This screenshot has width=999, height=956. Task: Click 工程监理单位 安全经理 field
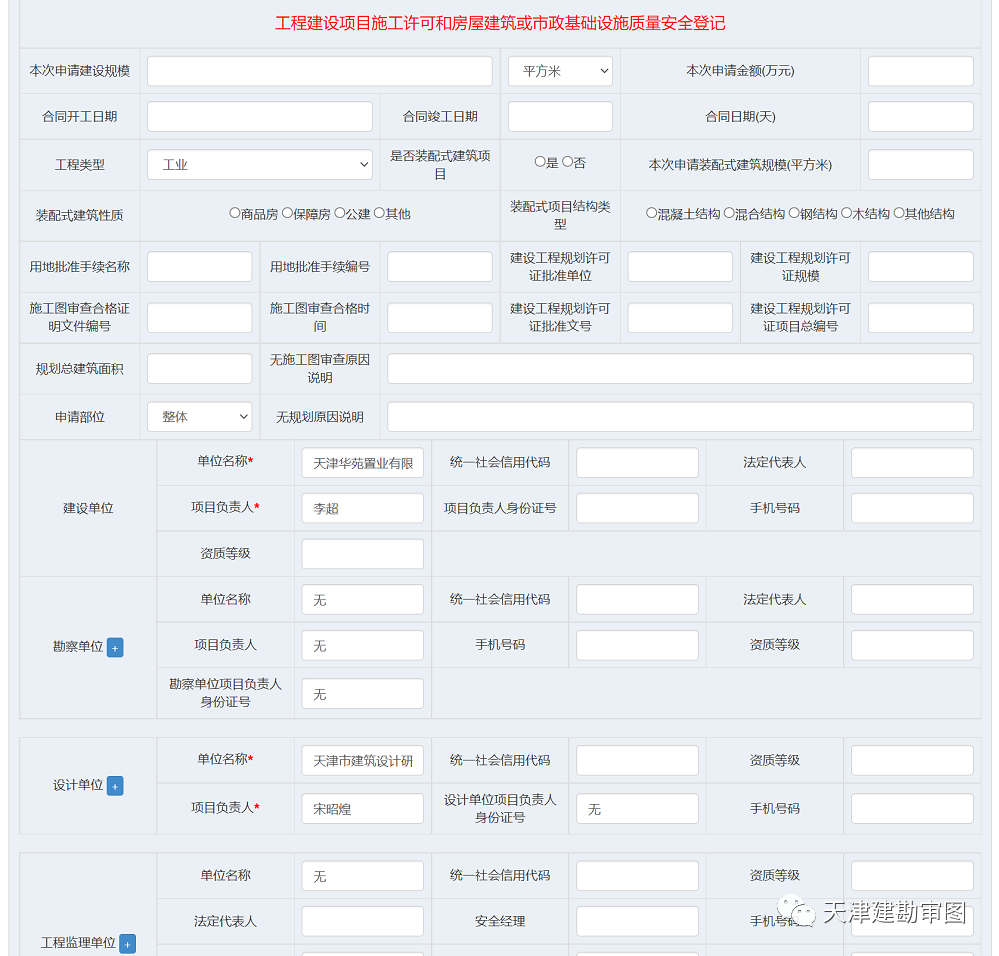tap(637, 922)
